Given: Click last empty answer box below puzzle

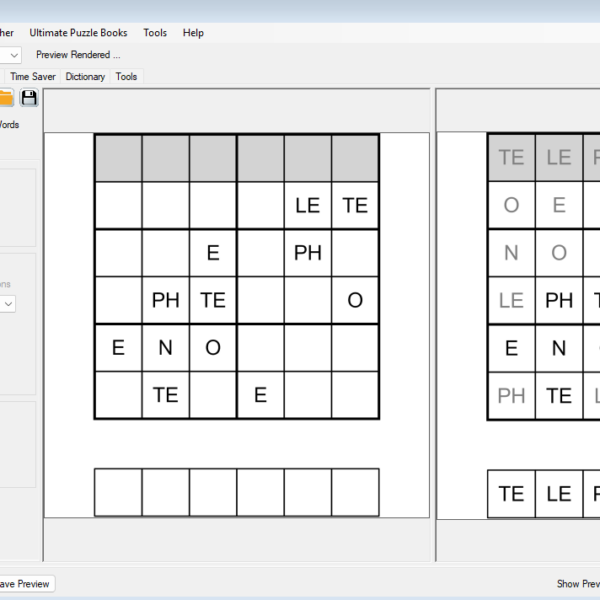Looking at the screenshot, I should (x=355, y=492).
